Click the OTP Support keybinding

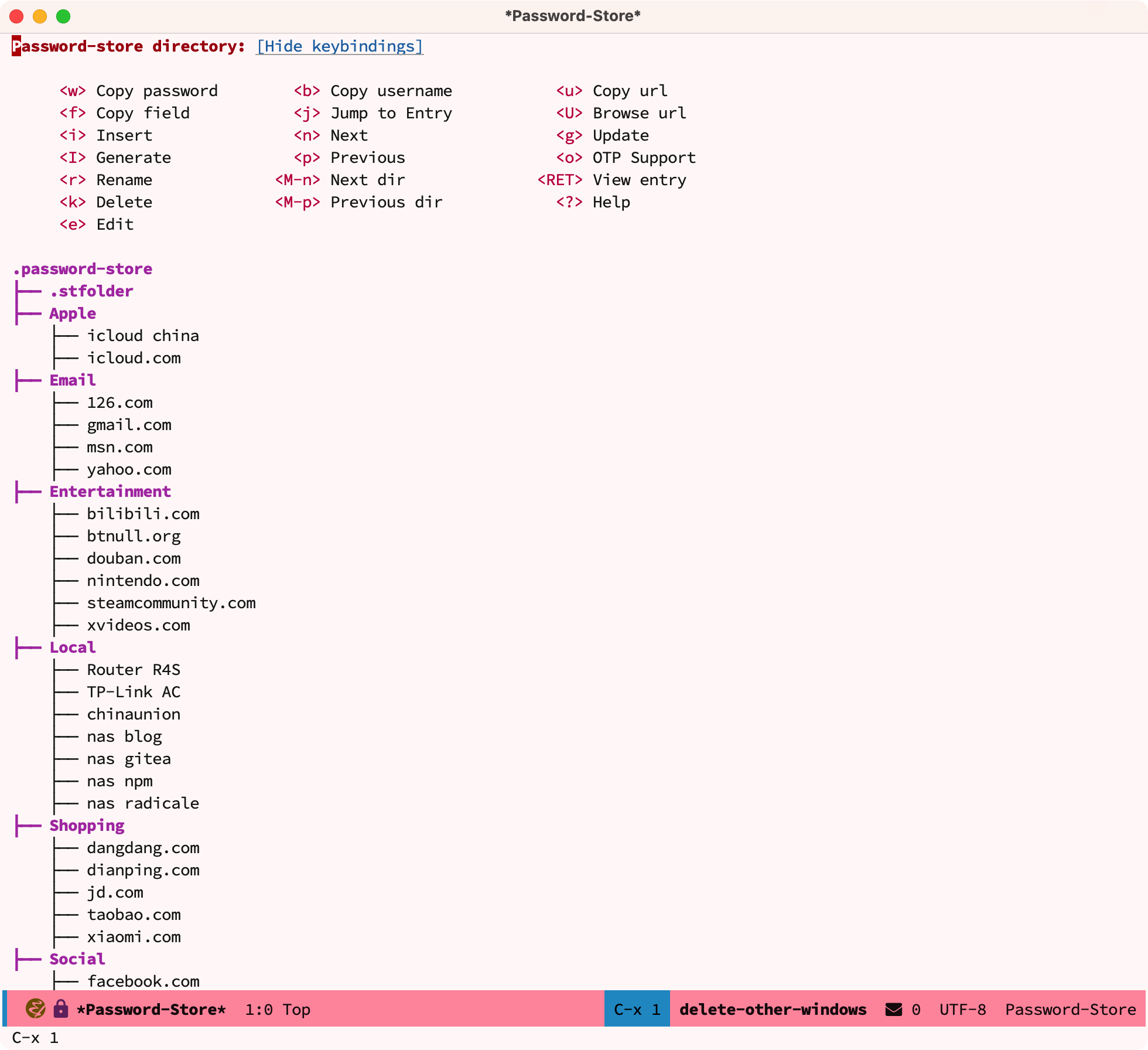tap(626, 158)
